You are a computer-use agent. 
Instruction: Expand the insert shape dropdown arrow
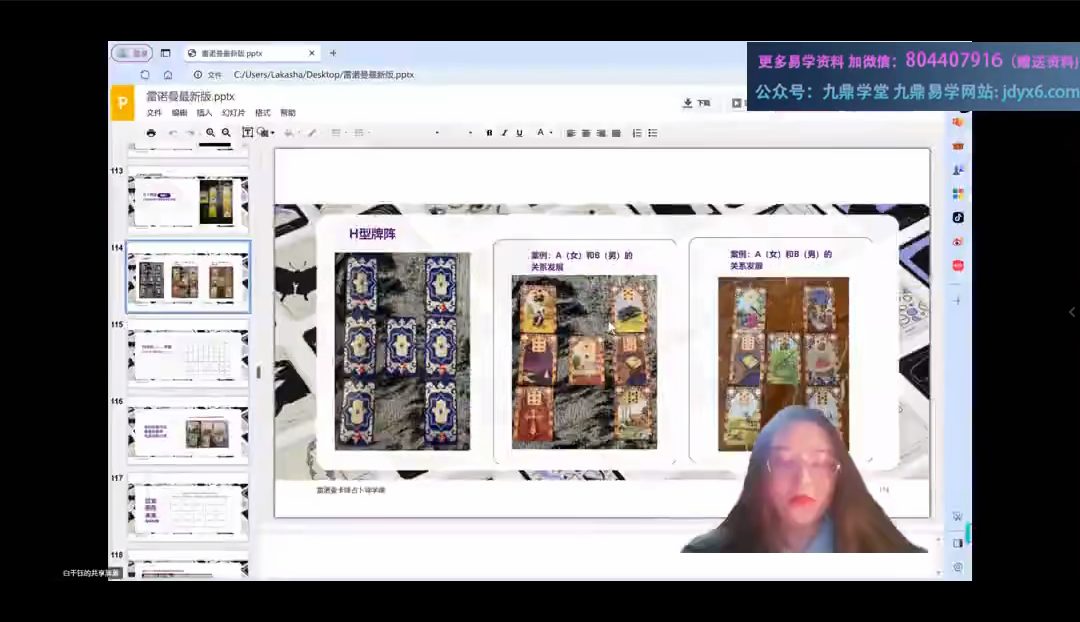pyautogui.click(x=272, y=133)
